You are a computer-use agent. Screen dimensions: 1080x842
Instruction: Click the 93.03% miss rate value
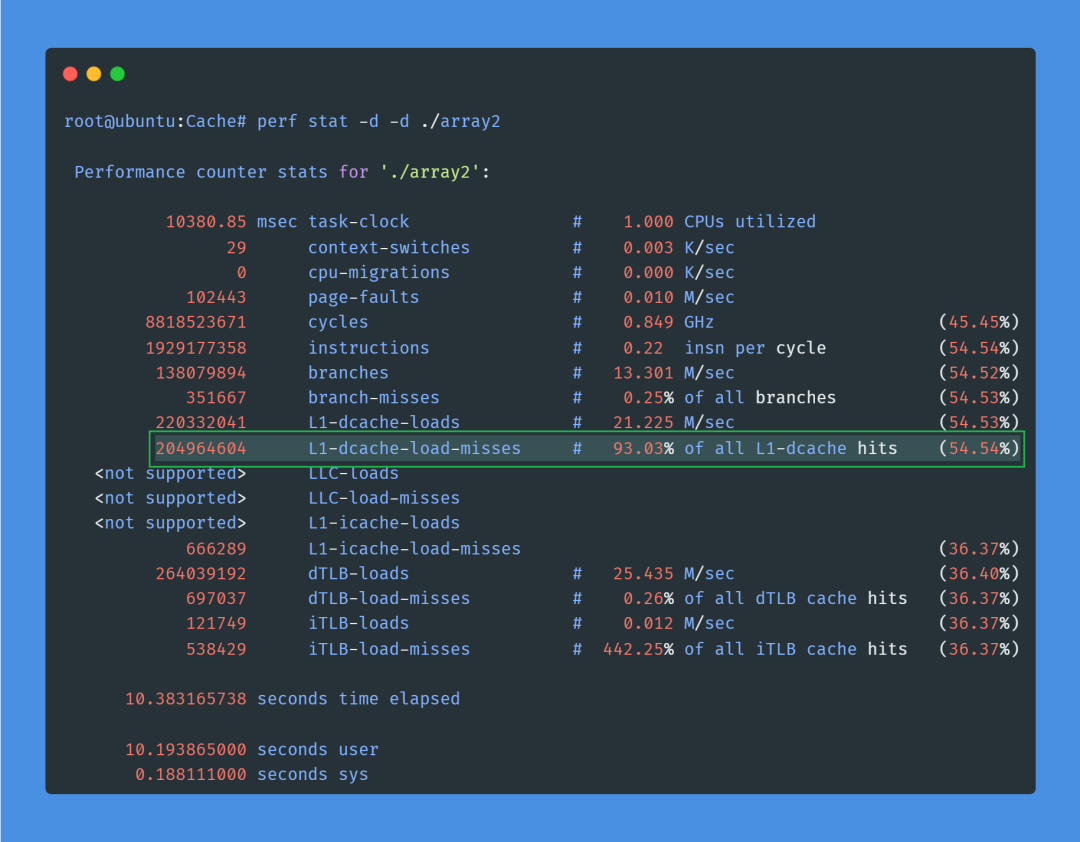638,448
